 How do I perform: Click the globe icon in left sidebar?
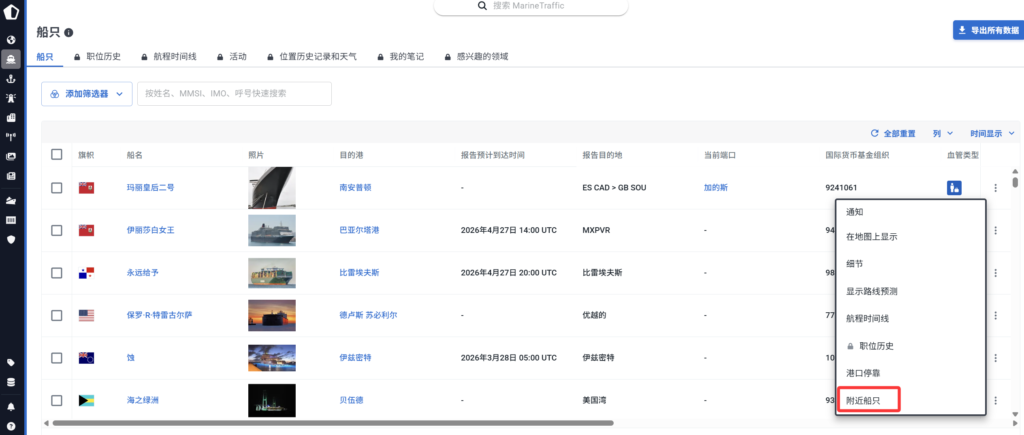coord(11,40)
